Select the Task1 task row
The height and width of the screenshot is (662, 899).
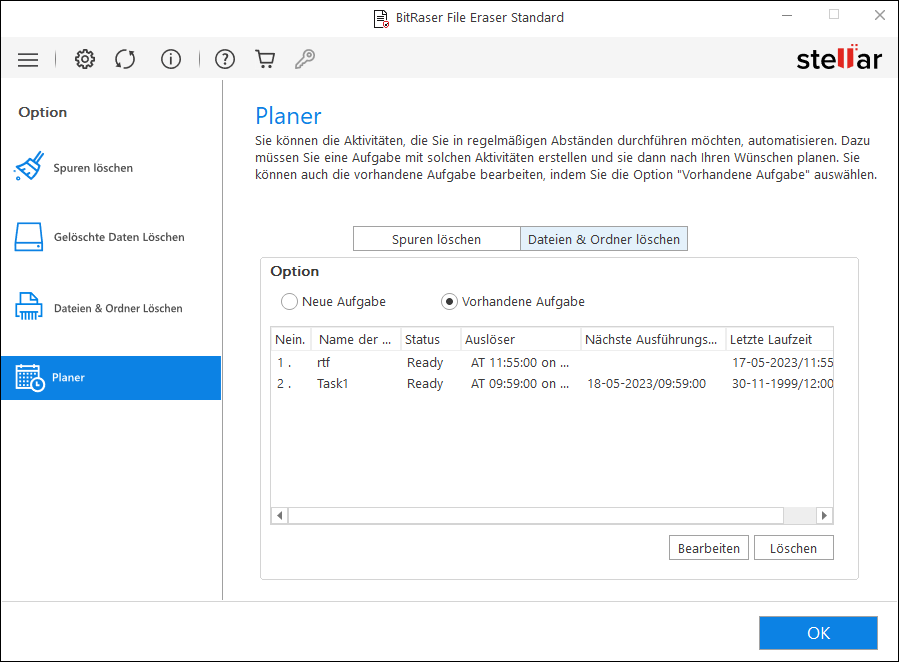pos(552,383)
